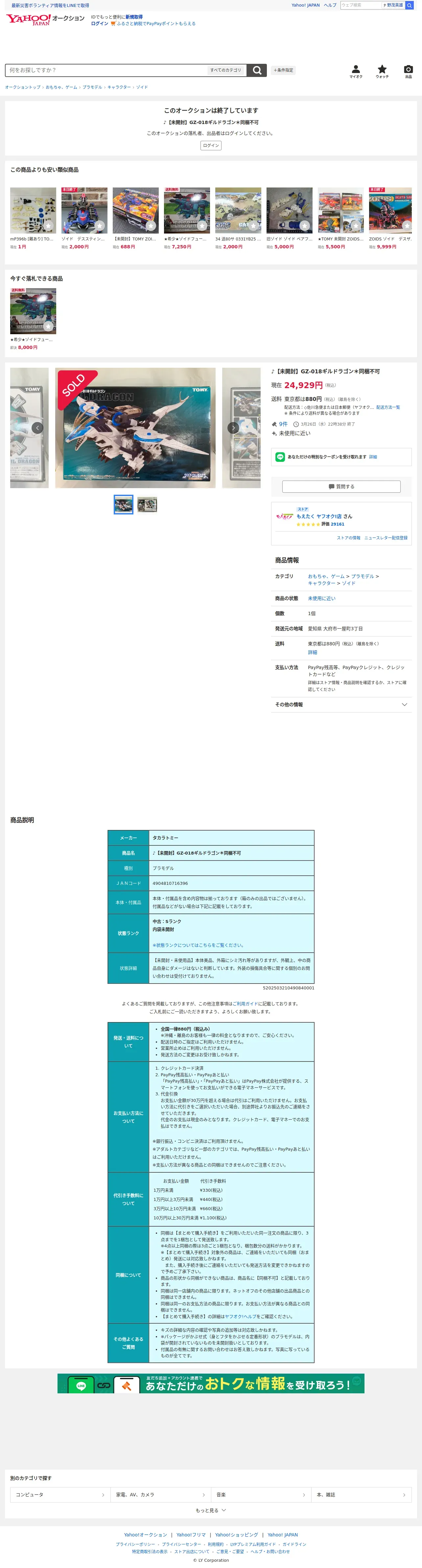The height and width of the screenshot is (1568, 422).
Task: Watch-star the 5,000円 旧ゾイド item
Action: click(x=305, y=226)
